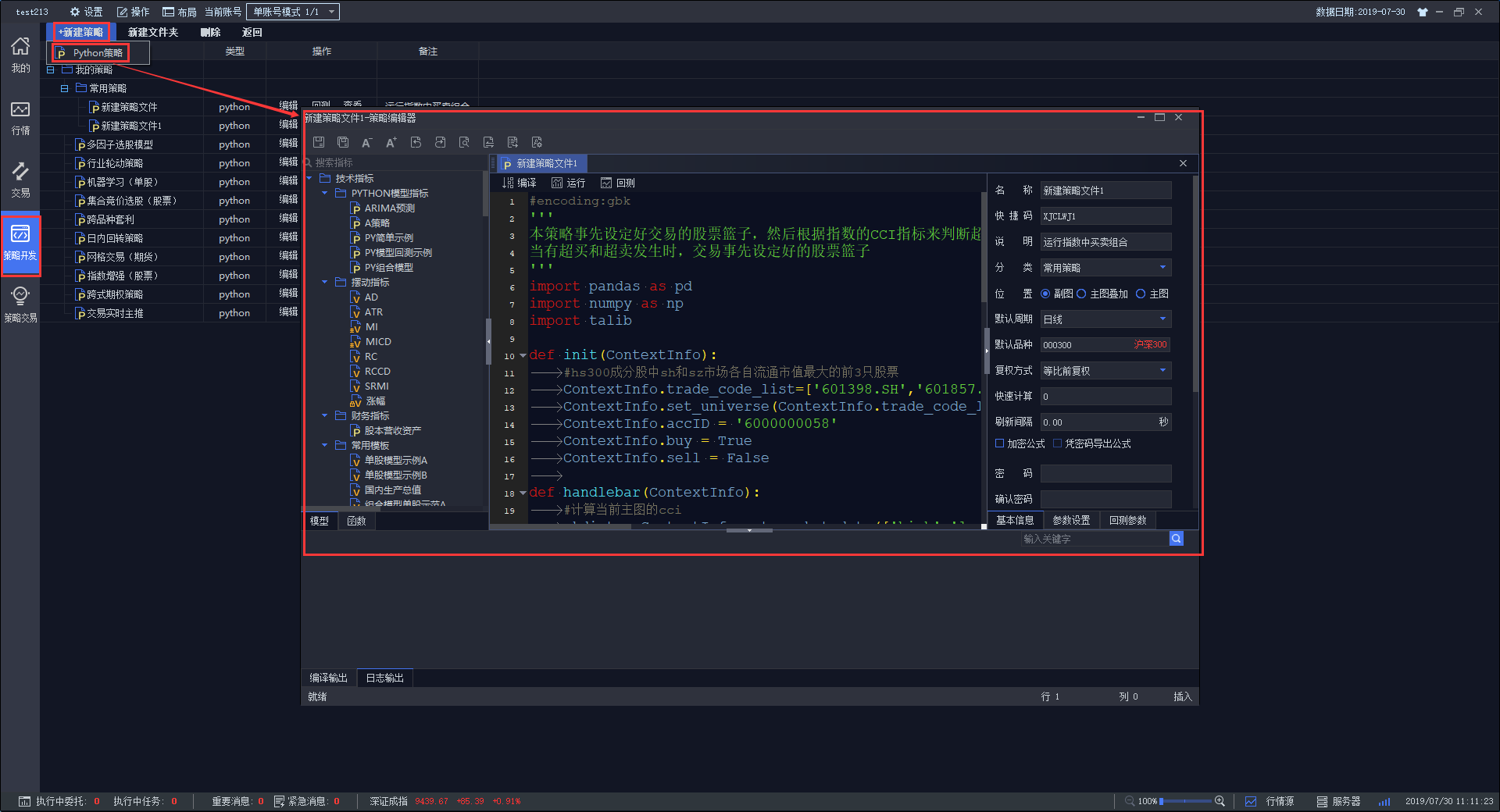The image size is (1500, 812).
Task: Enable the 加密公式 checkbox
Action: point(999,443)
